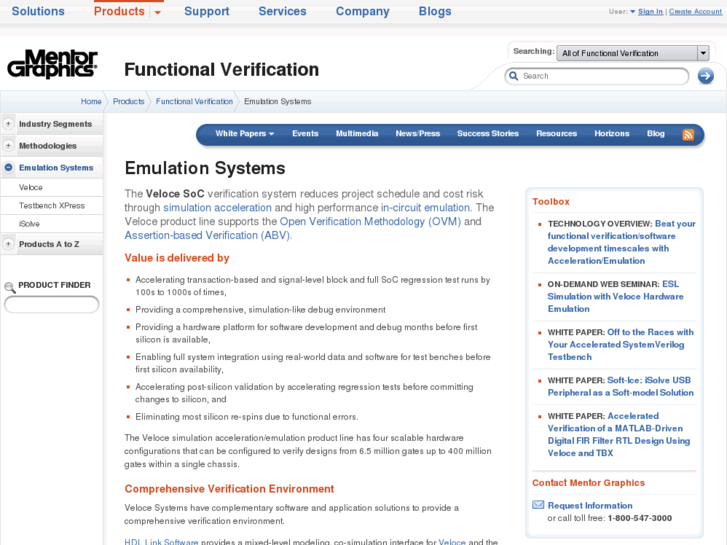
Task: Open the Multimedia tab
Action: pos(357,134)
